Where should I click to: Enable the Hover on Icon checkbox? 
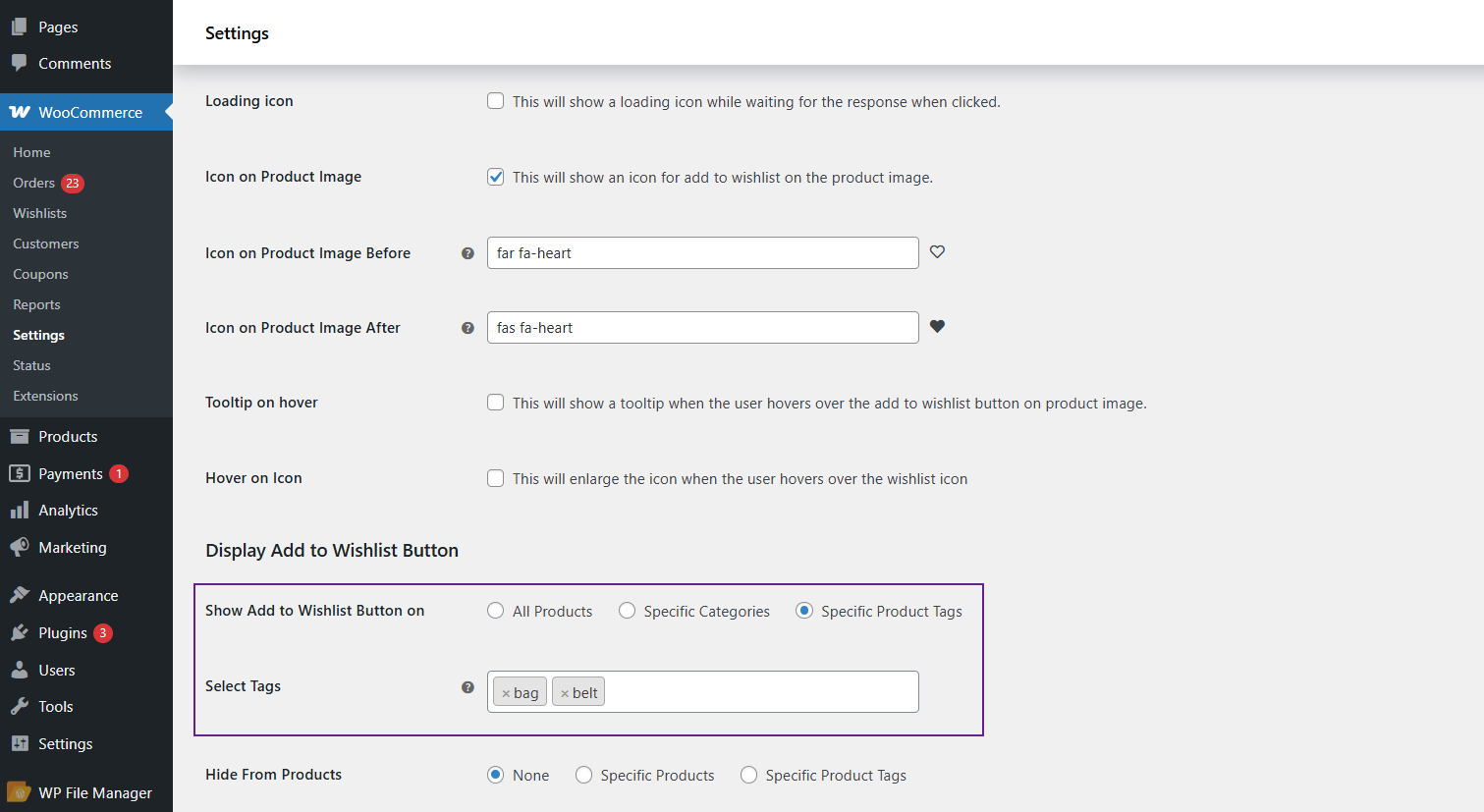pyautogui.click(x=496, y=478)
